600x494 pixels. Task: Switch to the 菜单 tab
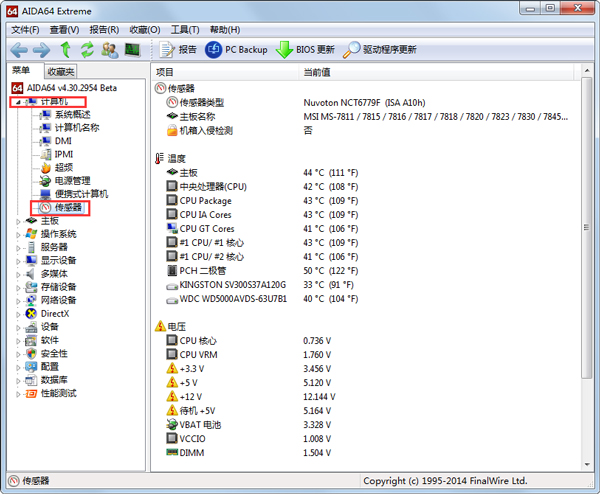click(x=21, y=70)
